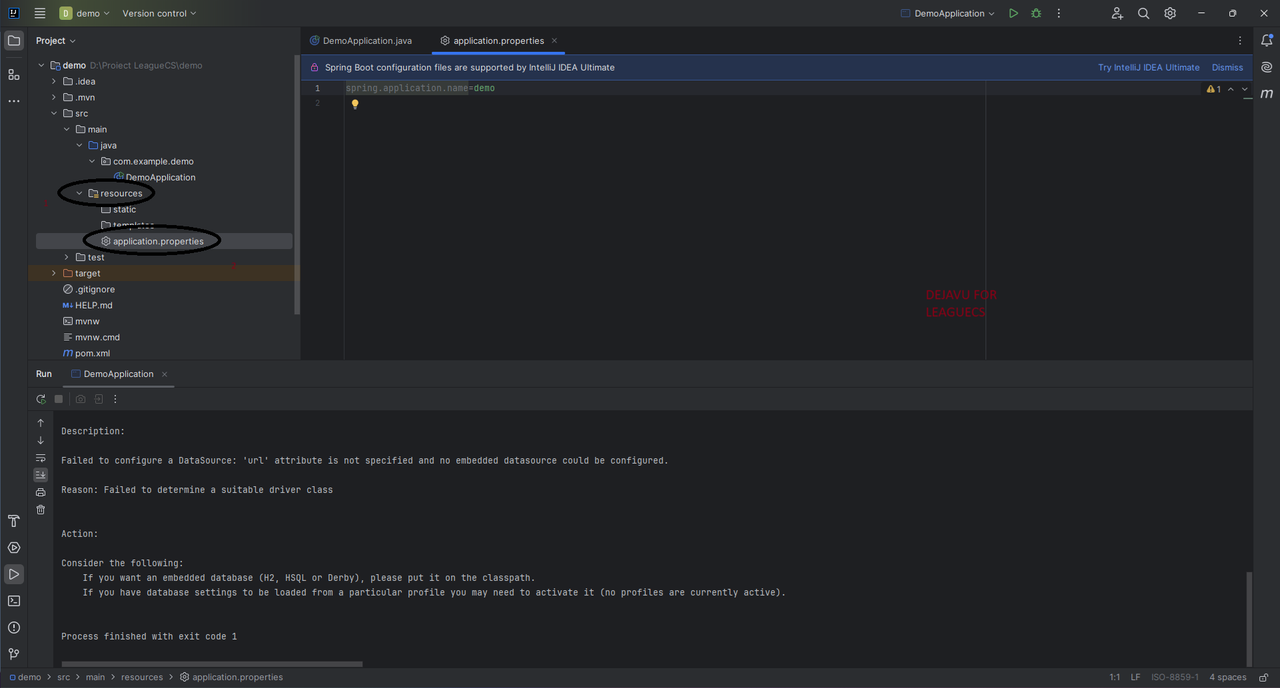This screenshot has width=1280, height=688.
Task: Open the Services tool window
Action: coord(14,548)
